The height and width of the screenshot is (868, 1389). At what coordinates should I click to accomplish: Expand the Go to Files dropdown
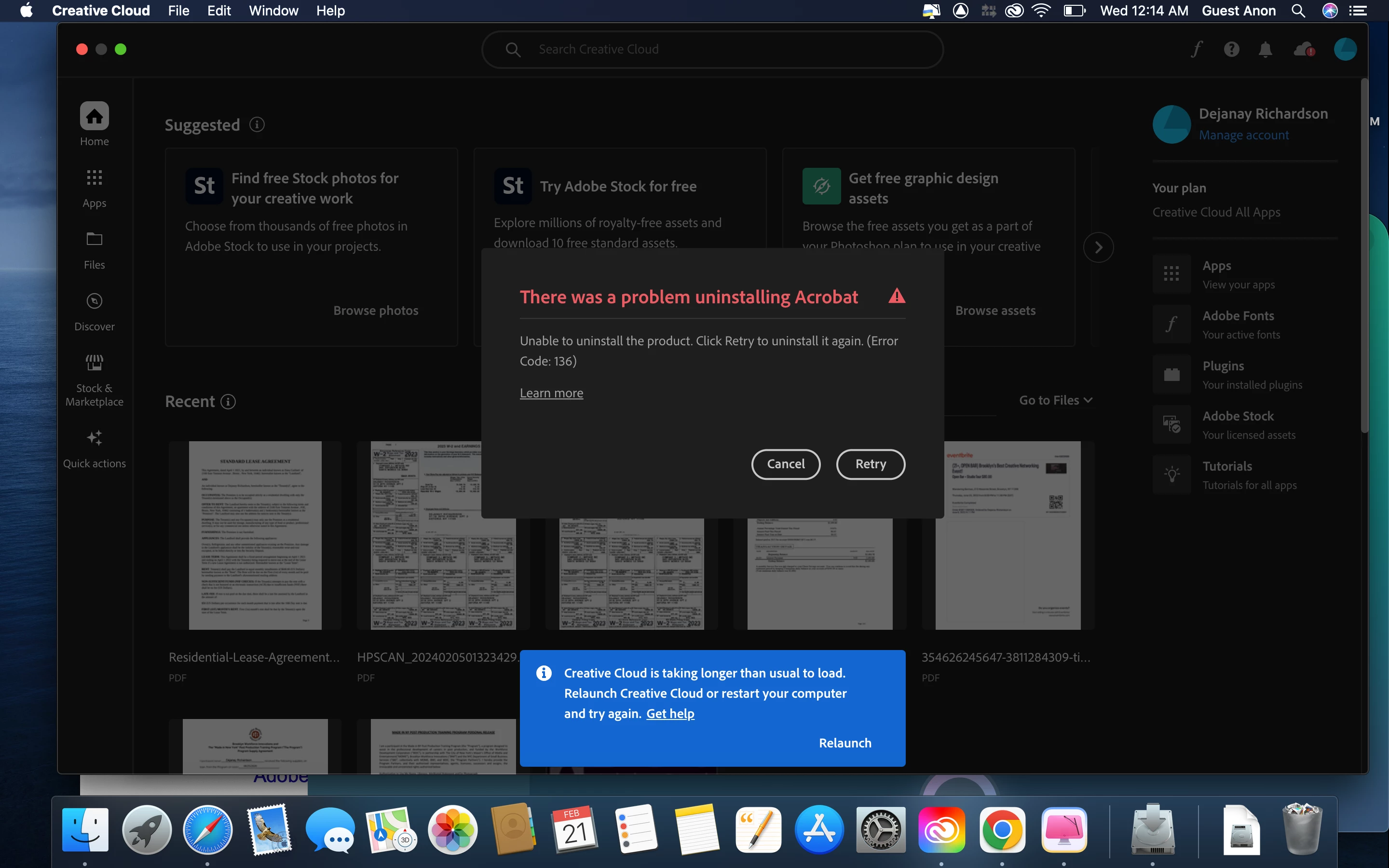[x=1055, y=400]
